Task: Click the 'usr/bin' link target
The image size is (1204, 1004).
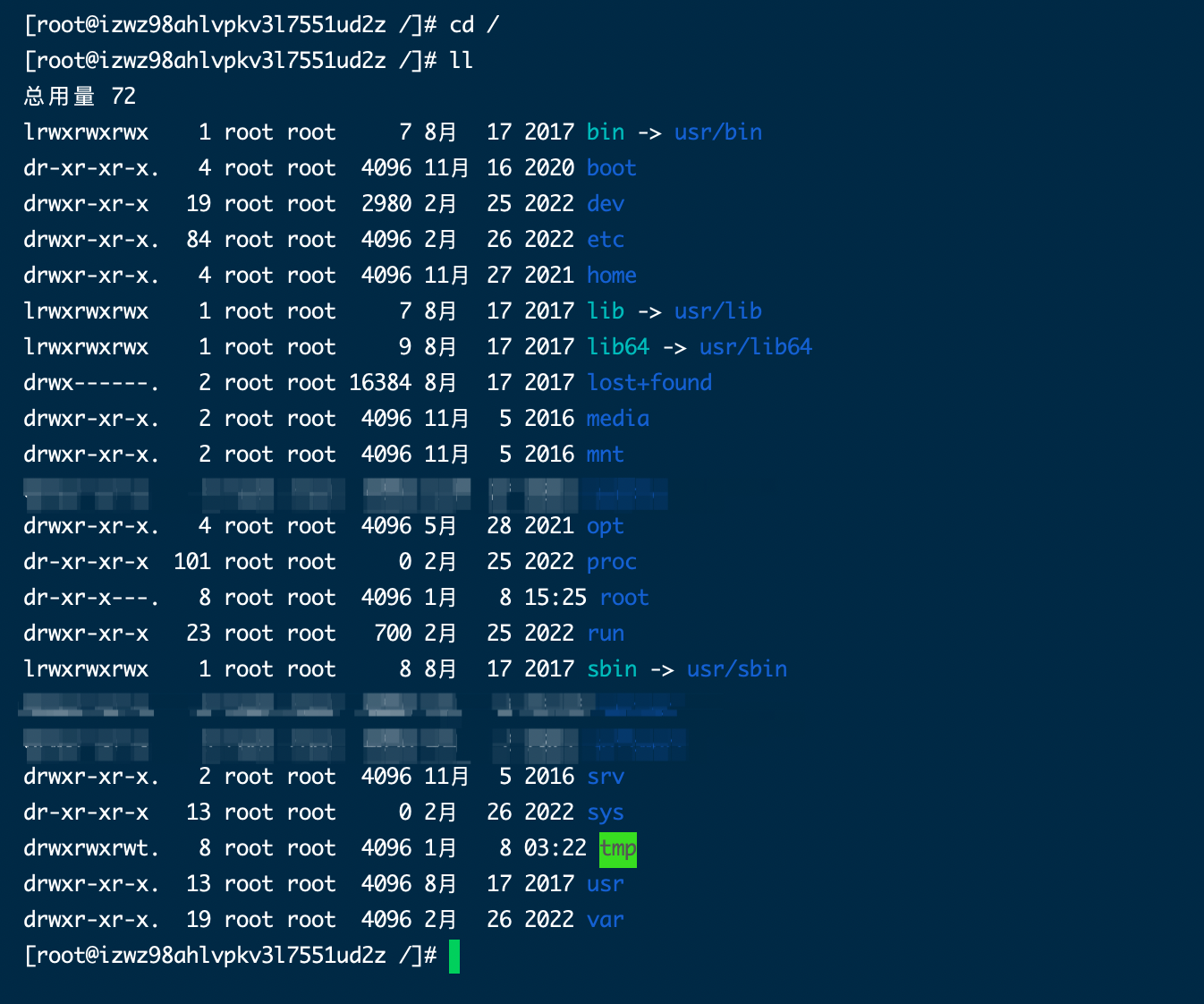Action: 718,132
